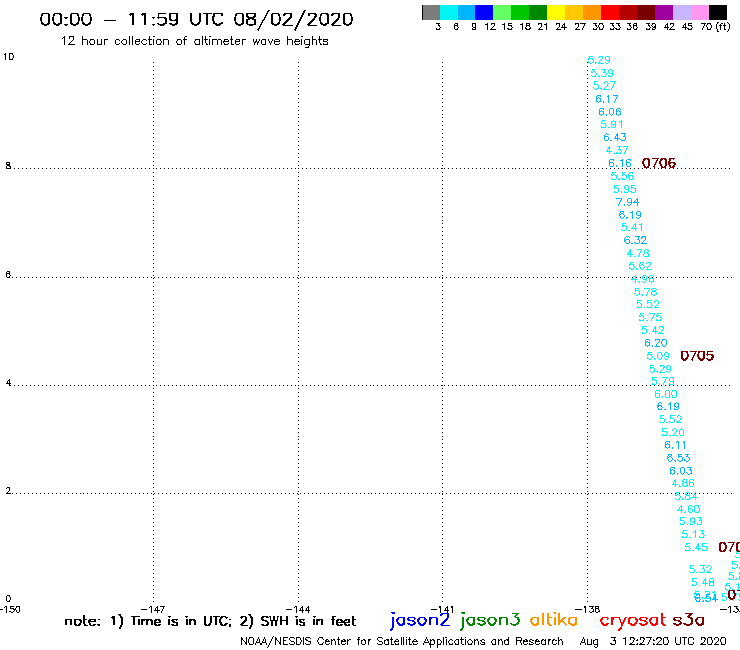The image size is (740, 650).
Task: Select the 0705 pass time marker
Action: (697, 356)
